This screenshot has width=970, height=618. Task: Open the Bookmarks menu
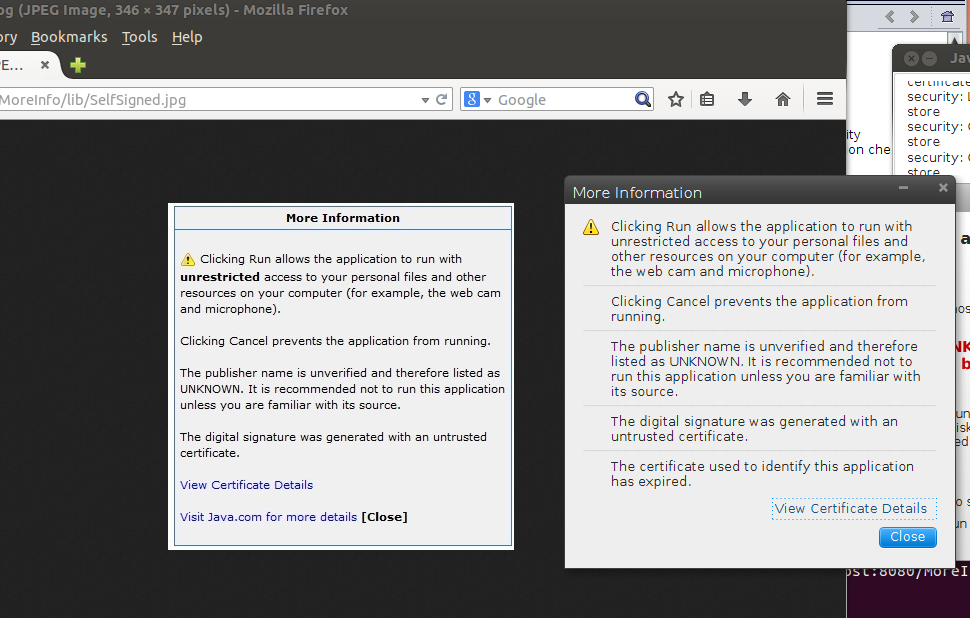pos(69,37)
